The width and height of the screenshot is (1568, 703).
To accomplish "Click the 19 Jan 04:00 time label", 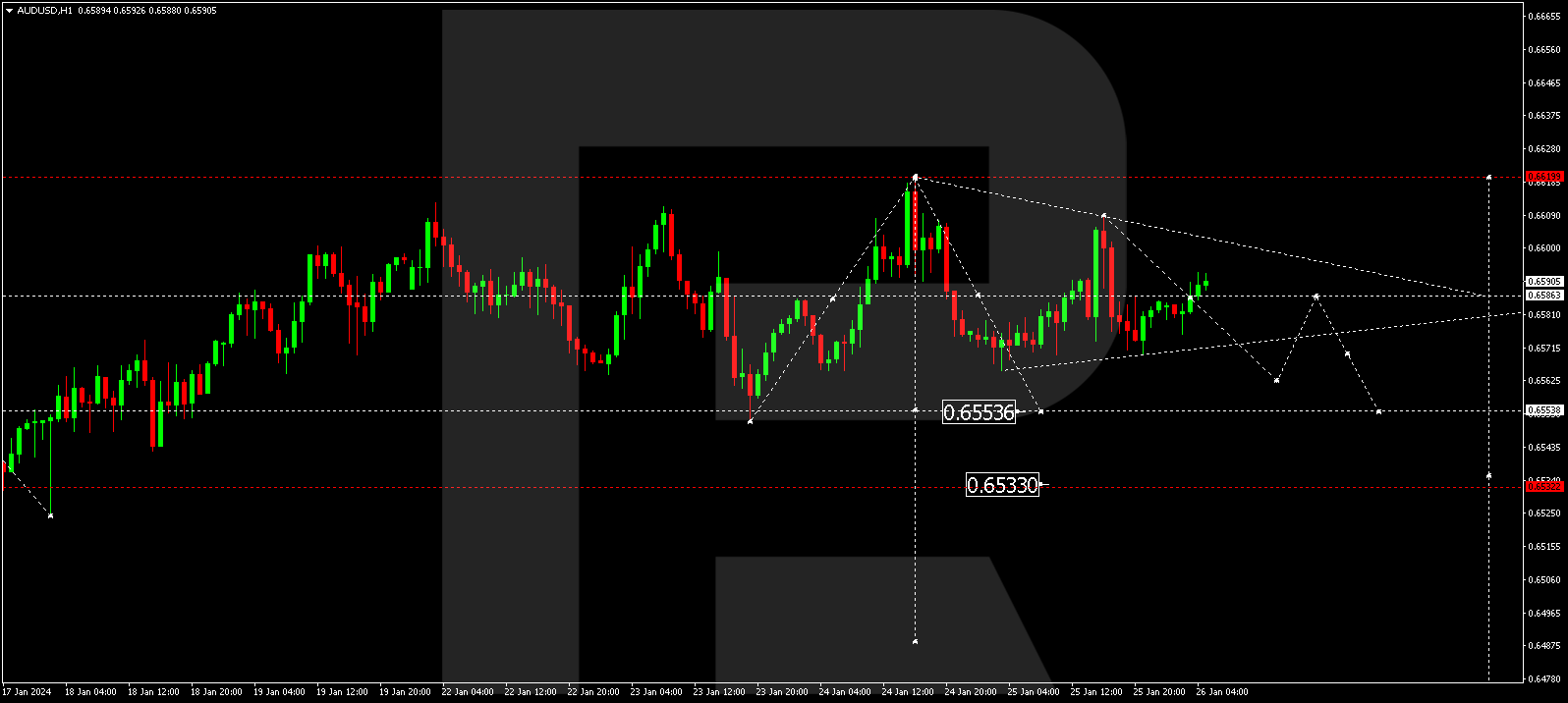I will click(279, 692).
